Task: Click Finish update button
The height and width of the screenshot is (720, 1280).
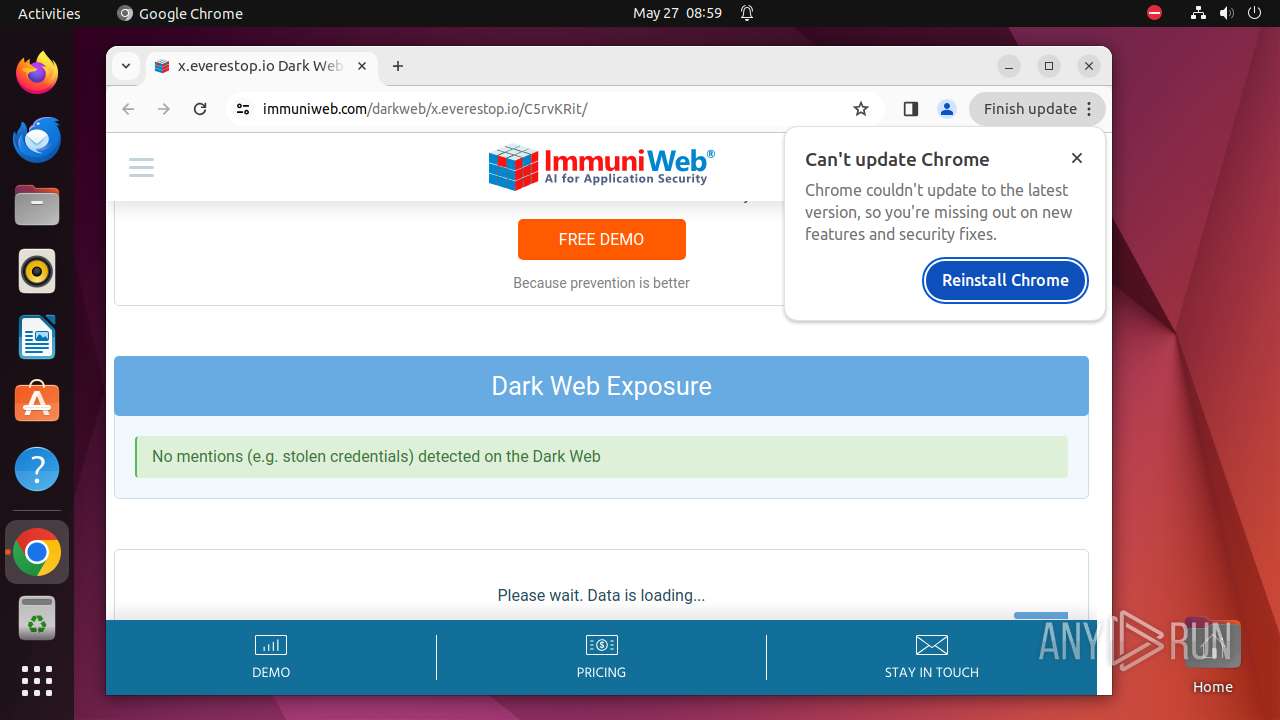Action: click(1037, 109)
